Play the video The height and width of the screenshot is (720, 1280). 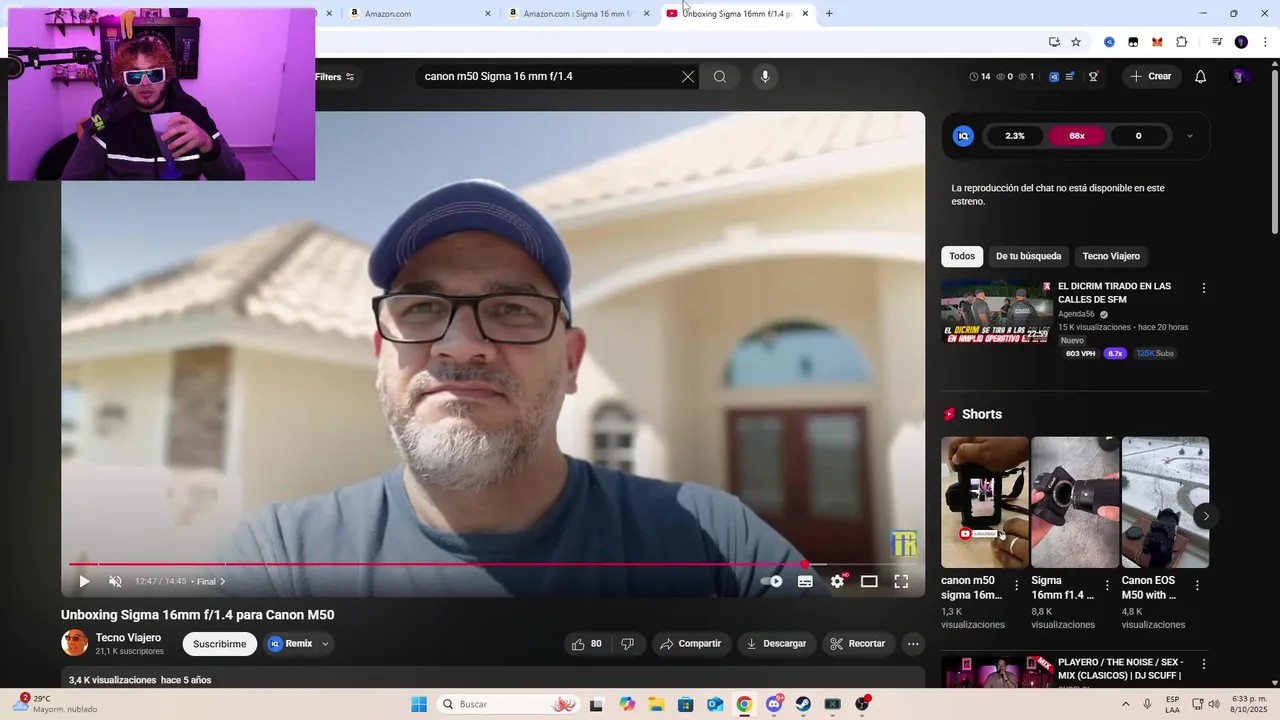(84, 581)
